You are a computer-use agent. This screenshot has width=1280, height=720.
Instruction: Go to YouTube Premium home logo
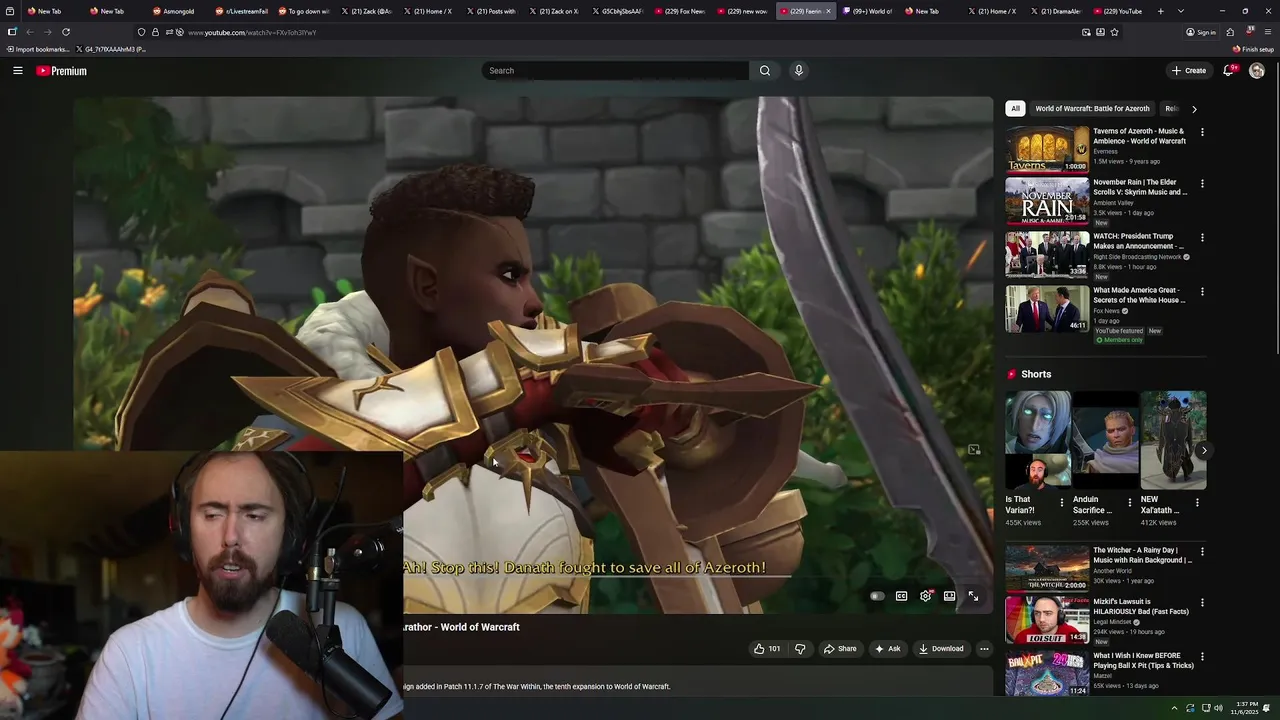[x=62, y=71]
